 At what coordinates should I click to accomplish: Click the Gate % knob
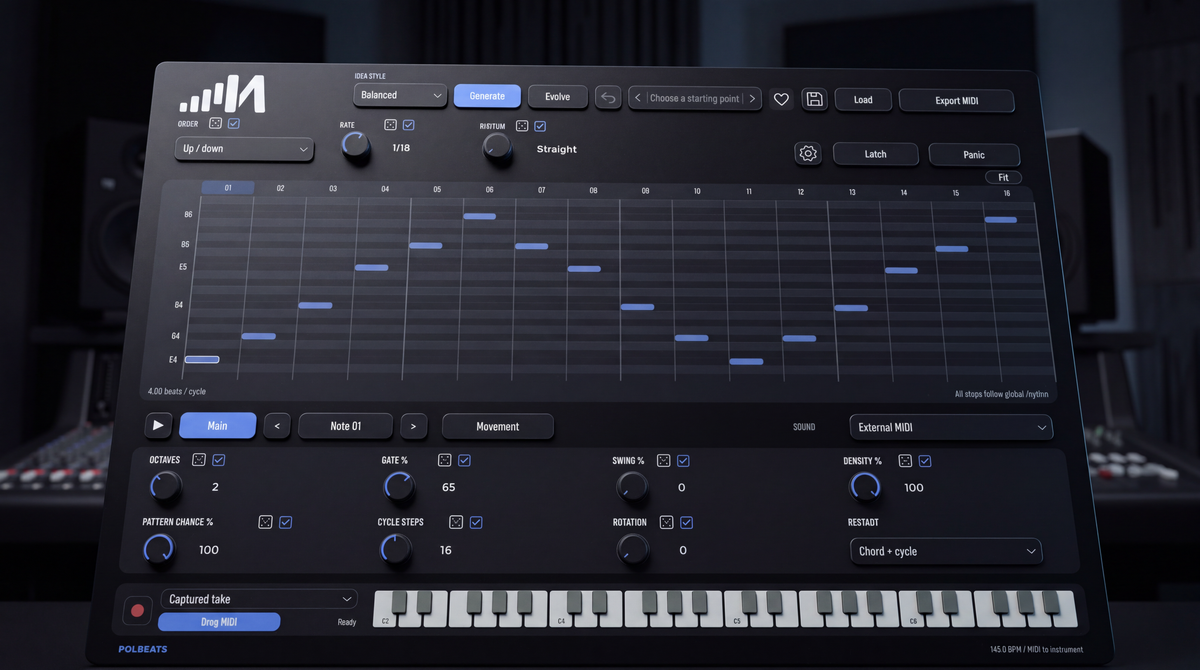pyautogui.click(x=399, y=487)
